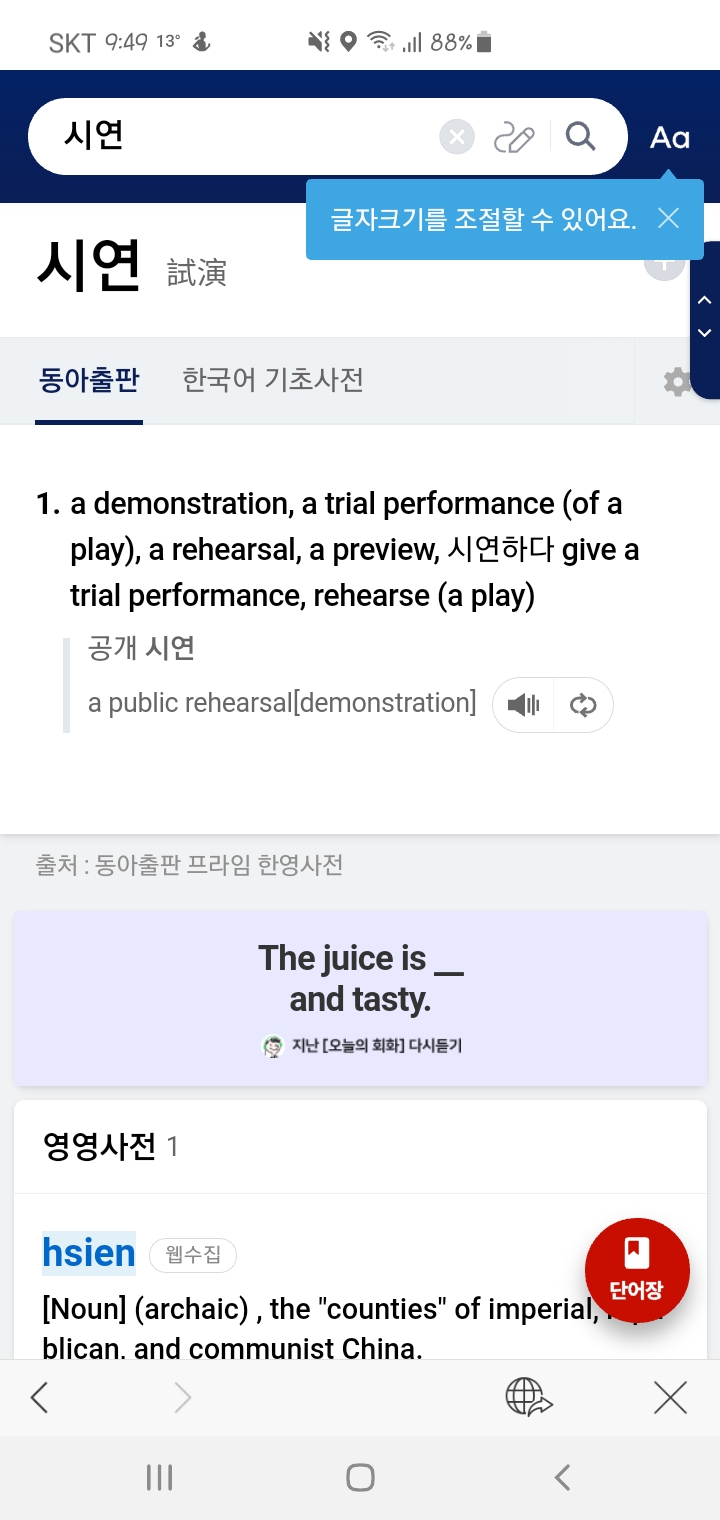Open font size Aa setting
Viewport: 720px width, 1520px height.
click(669, 137)
